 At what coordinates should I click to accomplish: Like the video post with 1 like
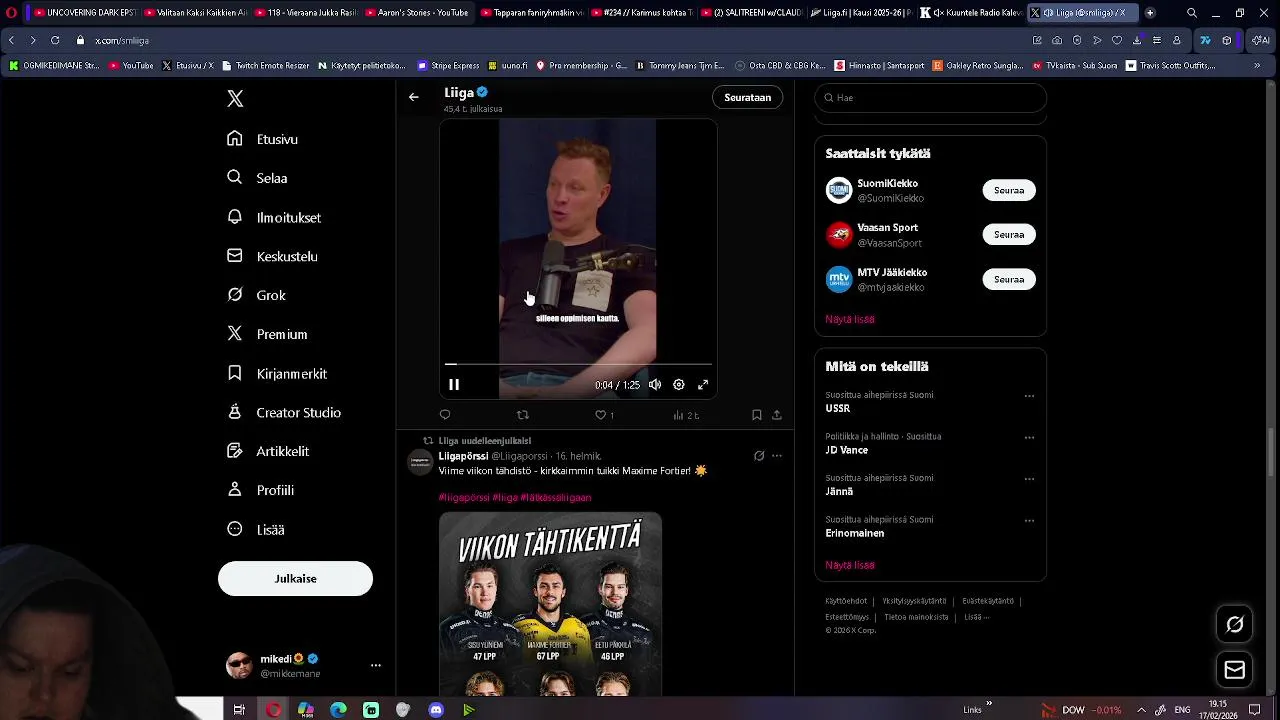coord(604,415)
